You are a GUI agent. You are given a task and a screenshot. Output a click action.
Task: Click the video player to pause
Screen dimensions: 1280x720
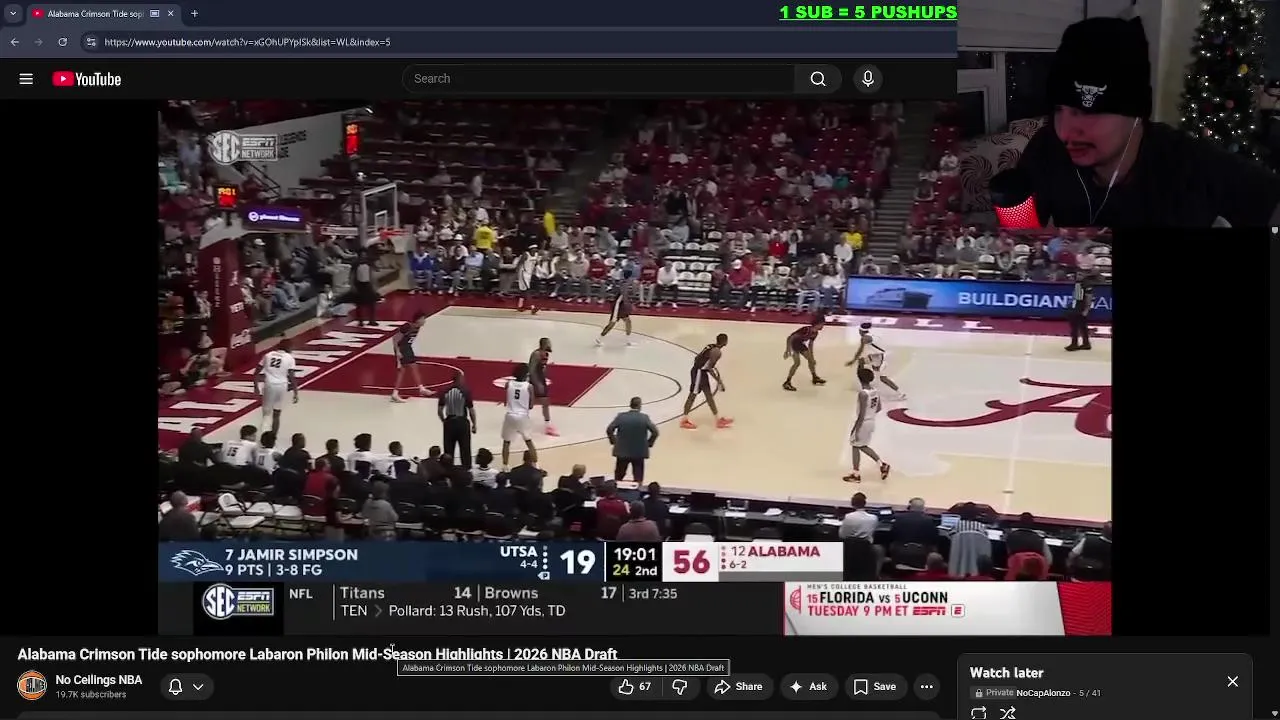[634, 367]
